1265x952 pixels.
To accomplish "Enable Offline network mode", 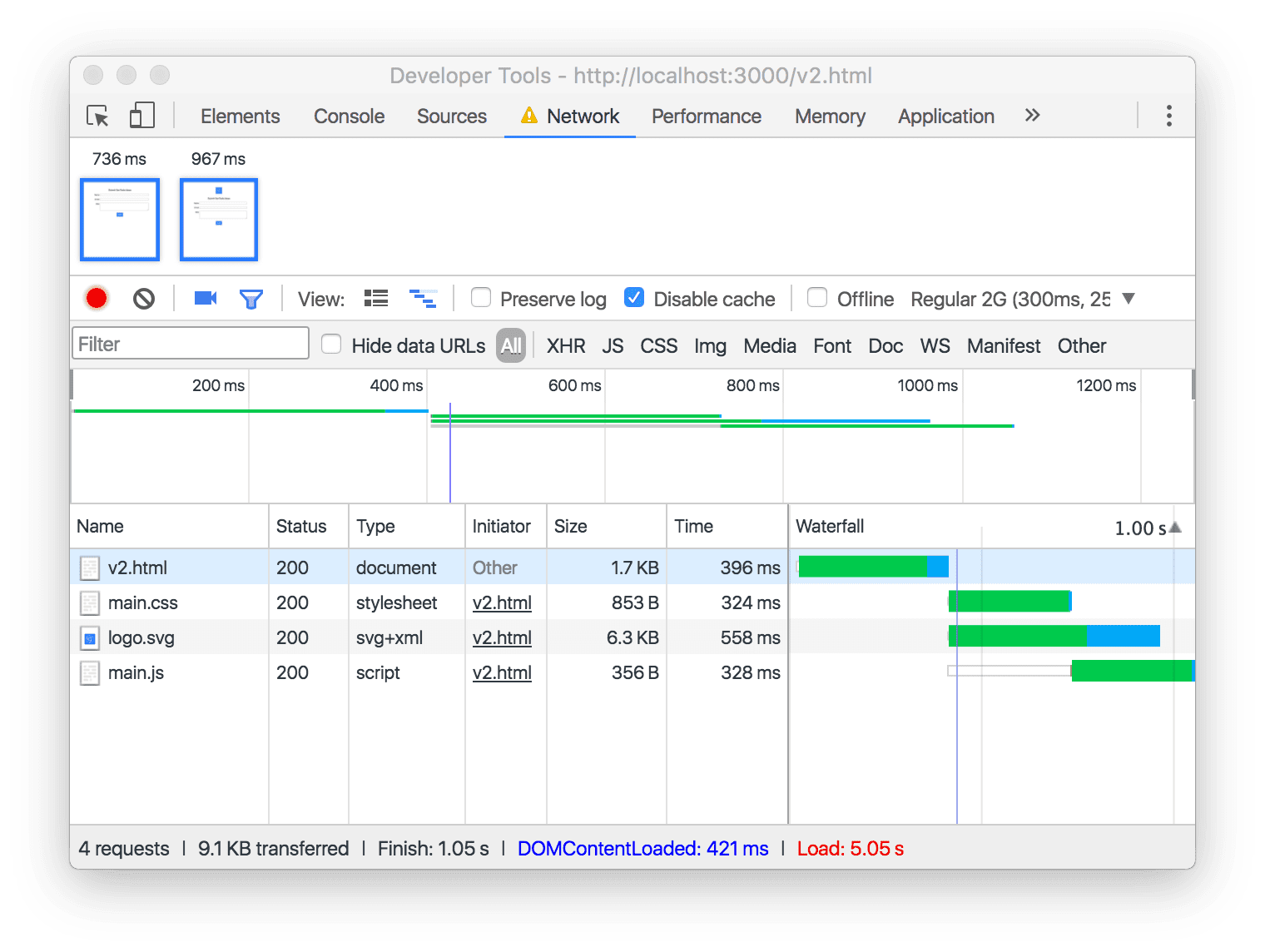I will pos(816,298).
